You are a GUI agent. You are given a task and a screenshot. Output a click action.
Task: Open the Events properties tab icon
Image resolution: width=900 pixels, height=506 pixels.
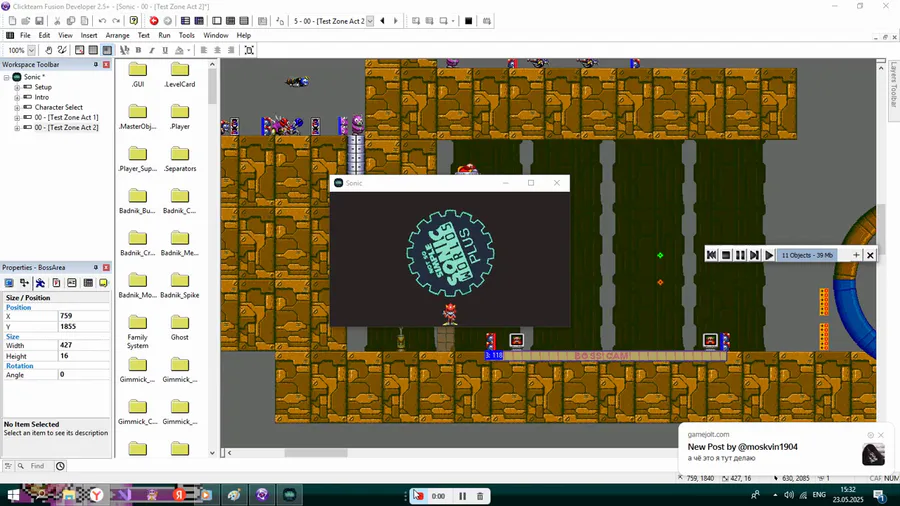88,283
